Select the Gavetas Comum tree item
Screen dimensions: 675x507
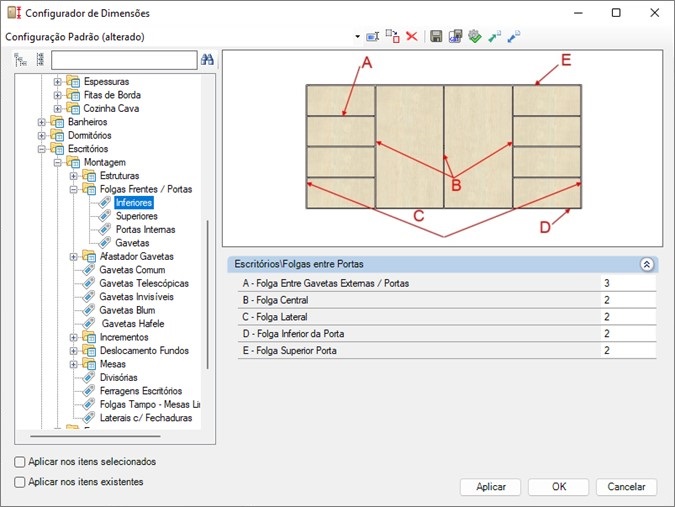point(132,270)
